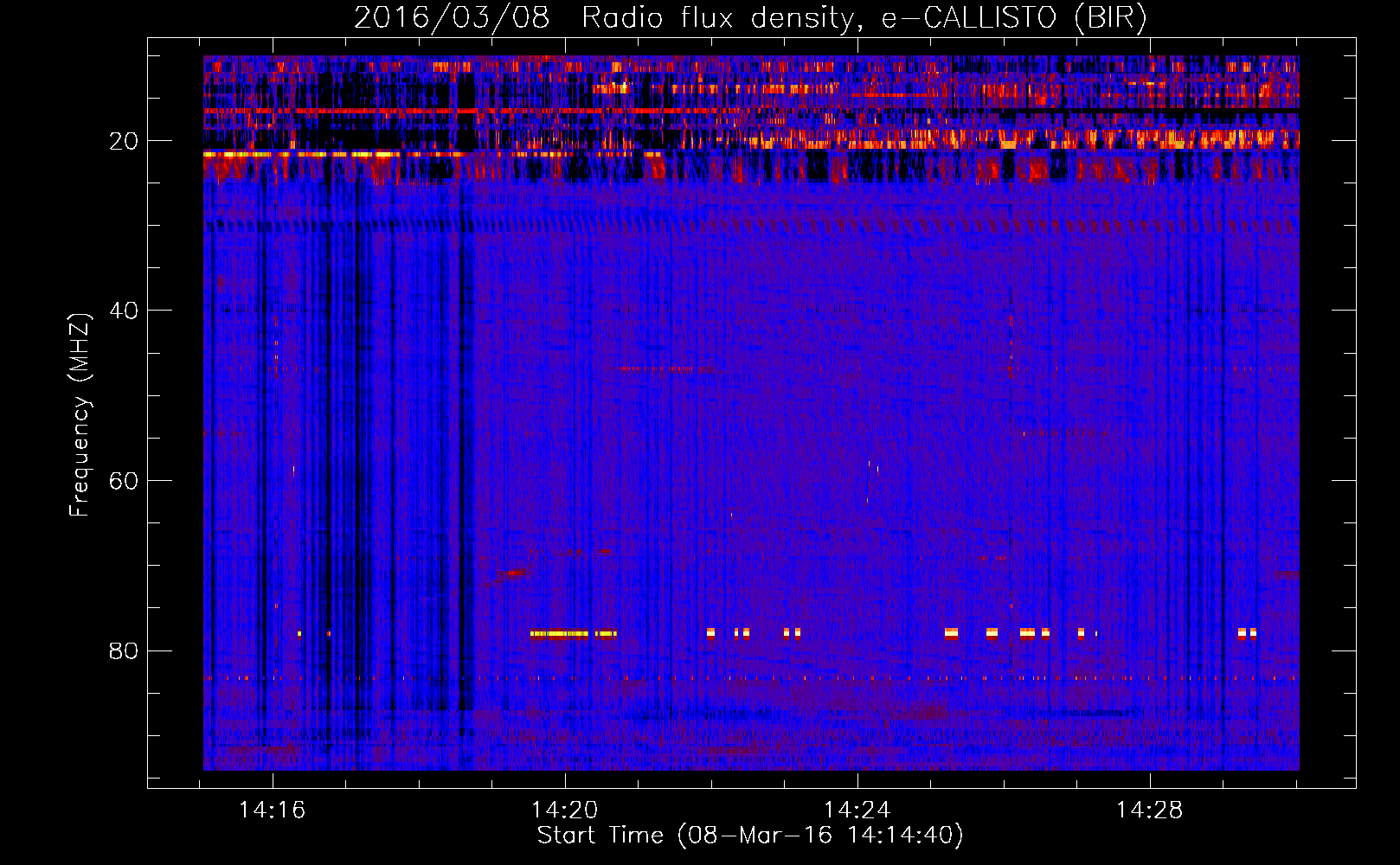Click the long yellow burst near 14:20 at 78 MHz
This screenshot has height=865, width=1400.
pos(560,633)
